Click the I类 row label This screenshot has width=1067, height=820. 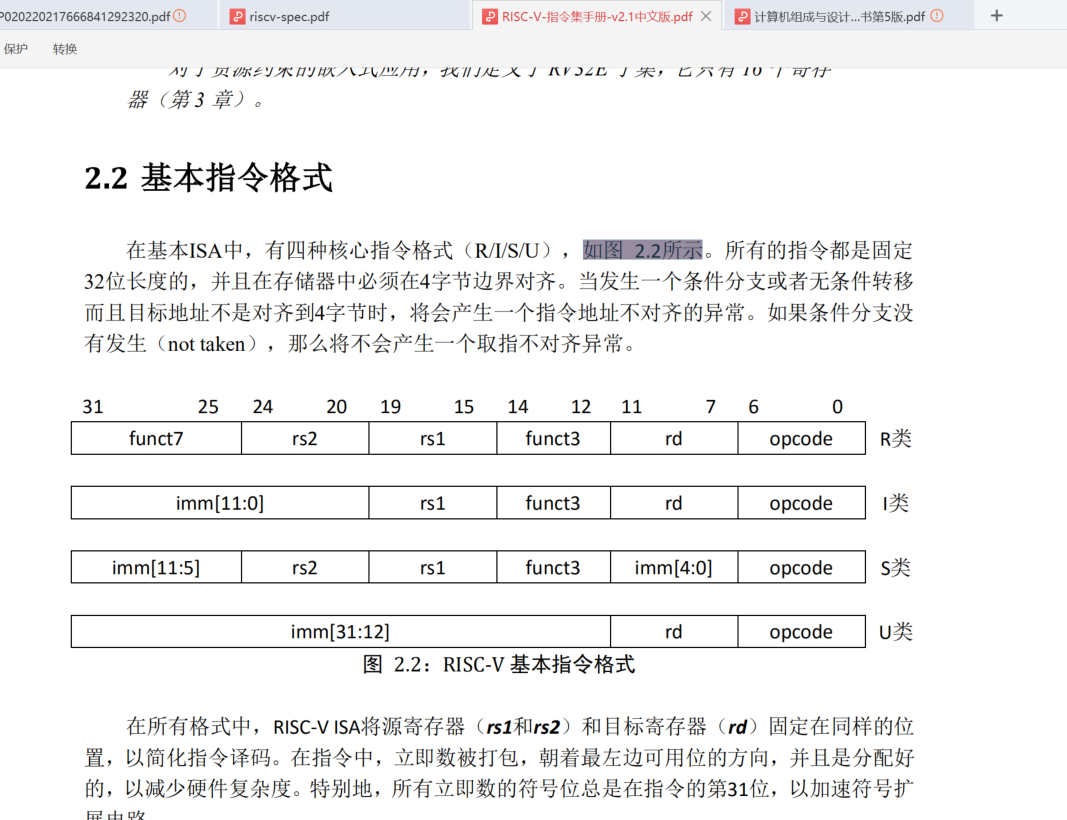click(896, 504)
